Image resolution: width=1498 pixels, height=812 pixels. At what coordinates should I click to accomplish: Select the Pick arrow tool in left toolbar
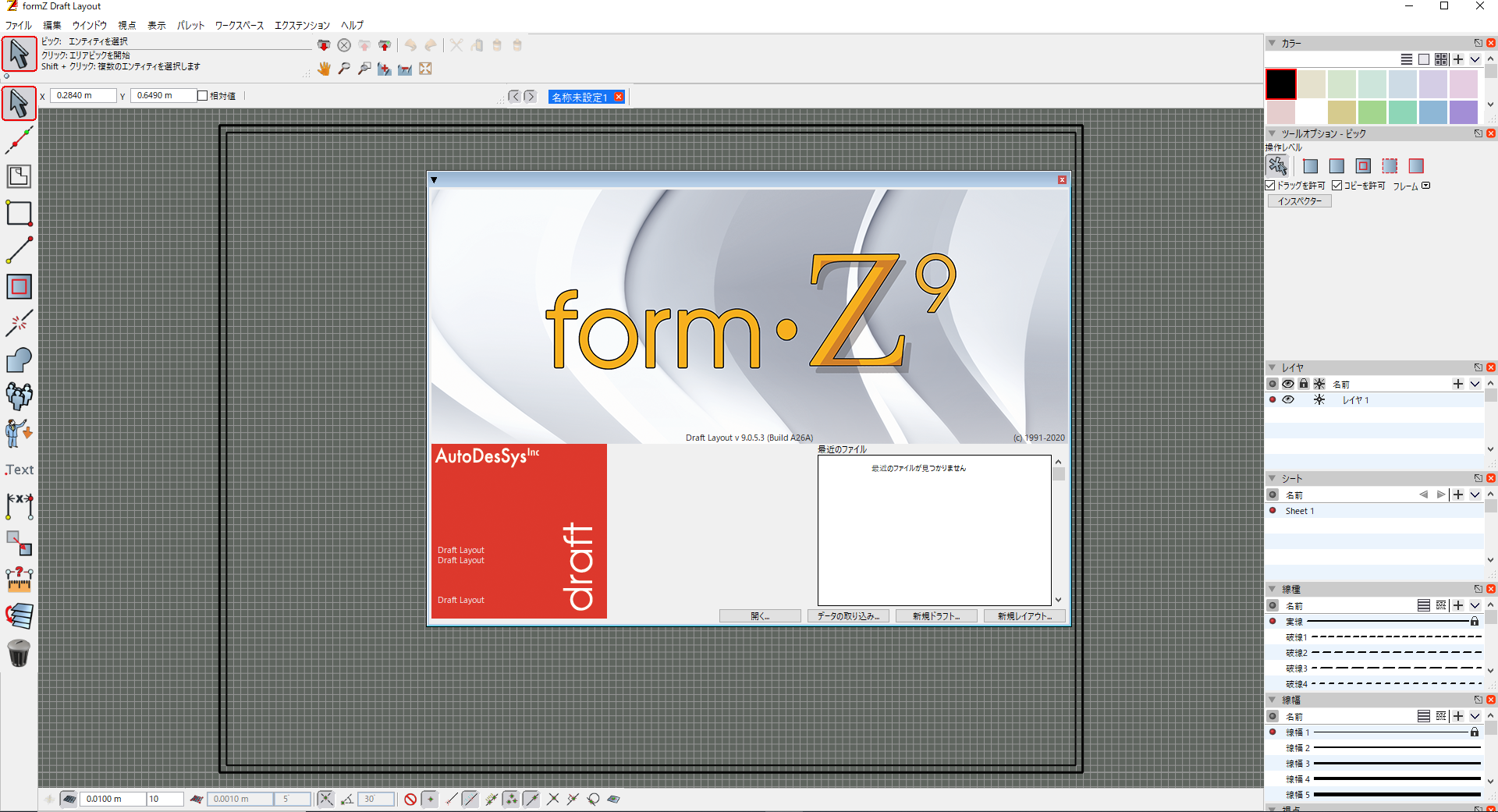pos(19,103)
